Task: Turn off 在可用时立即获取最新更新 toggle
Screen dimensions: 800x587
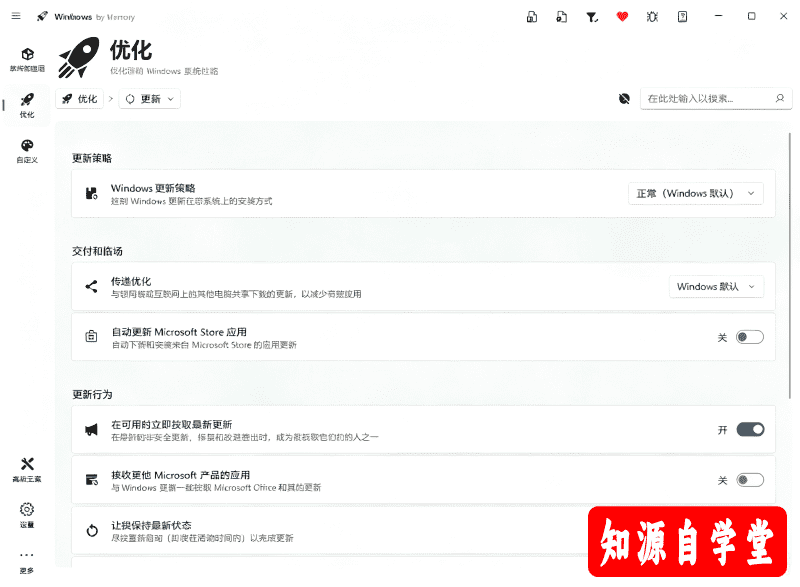Action: point(750,429)
